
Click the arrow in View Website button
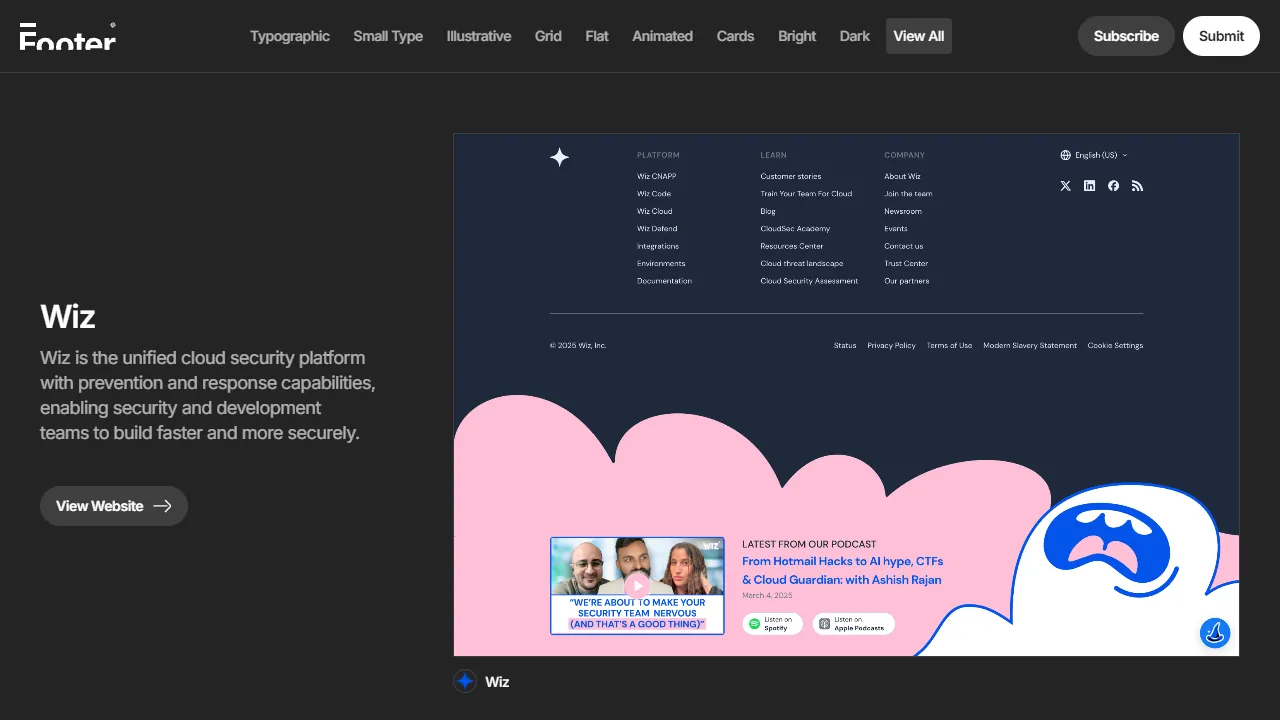[162, 506]
